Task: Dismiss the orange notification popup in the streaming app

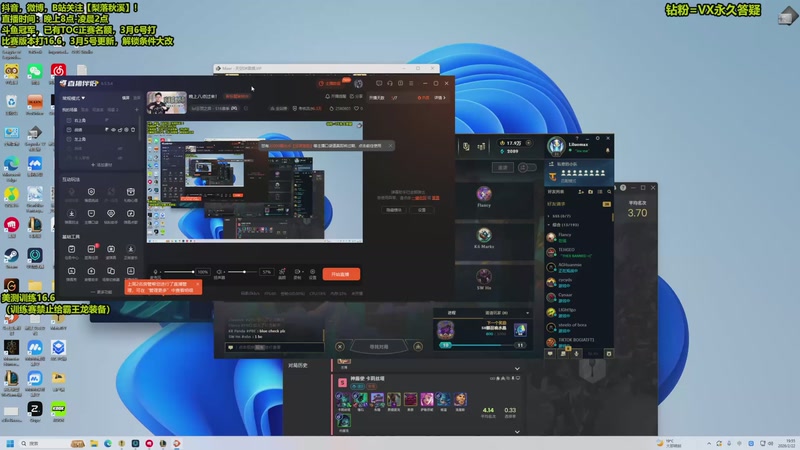Action: click(197, 284)
